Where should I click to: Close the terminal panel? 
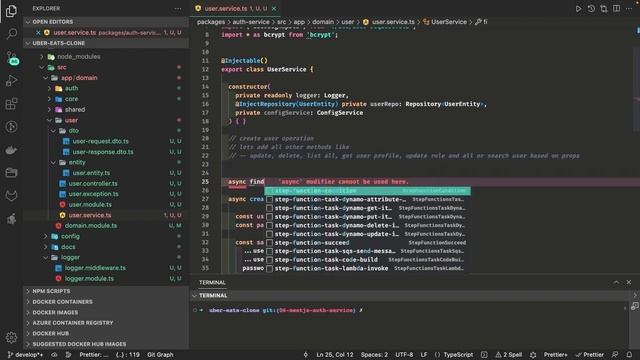629,282
